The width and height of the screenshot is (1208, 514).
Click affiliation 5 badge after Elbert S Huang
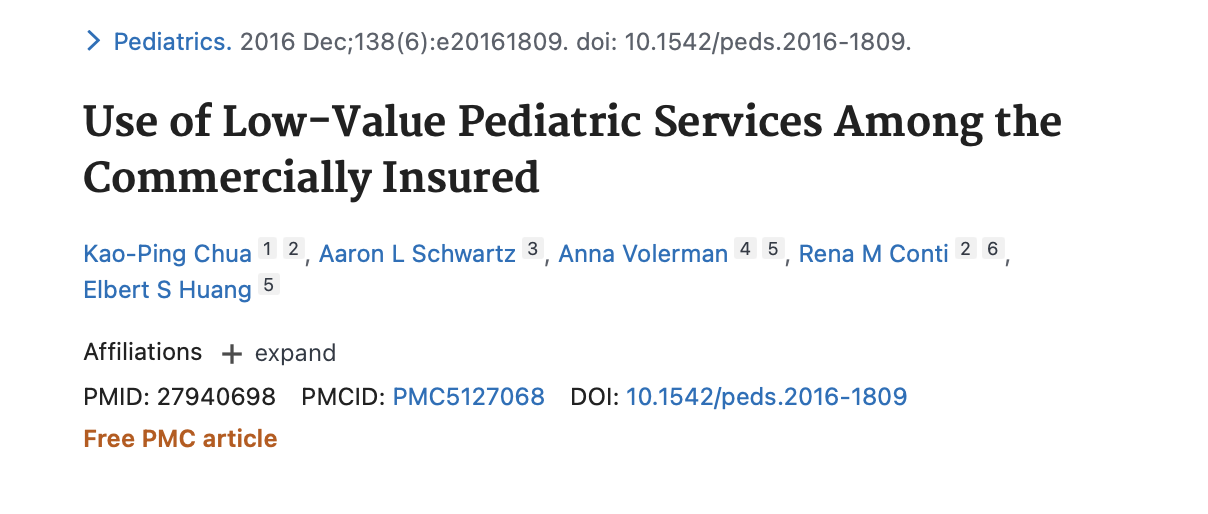click(267, 285)
